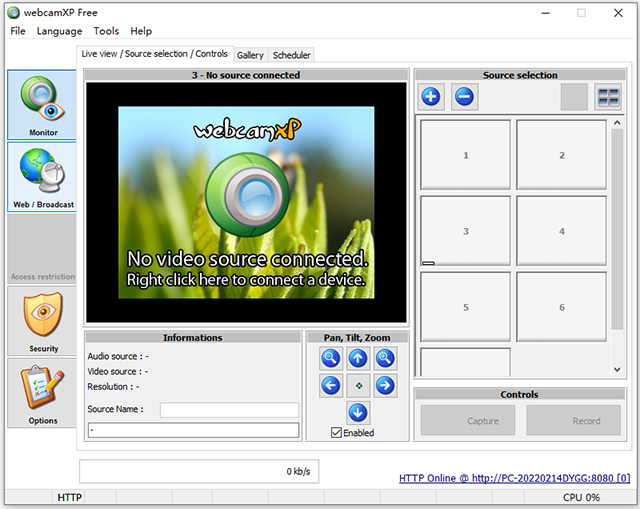Pan camera right with the right arrow
This screenshot has width=640, height=509.
(x=385, y=385)
